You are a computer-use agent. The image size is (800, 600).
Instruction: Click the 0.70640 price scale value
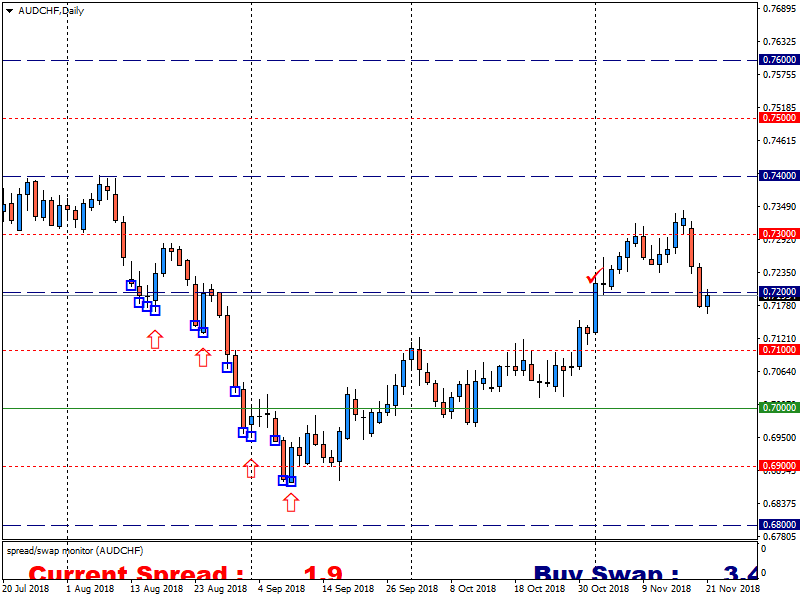click(x=780, y=372)
